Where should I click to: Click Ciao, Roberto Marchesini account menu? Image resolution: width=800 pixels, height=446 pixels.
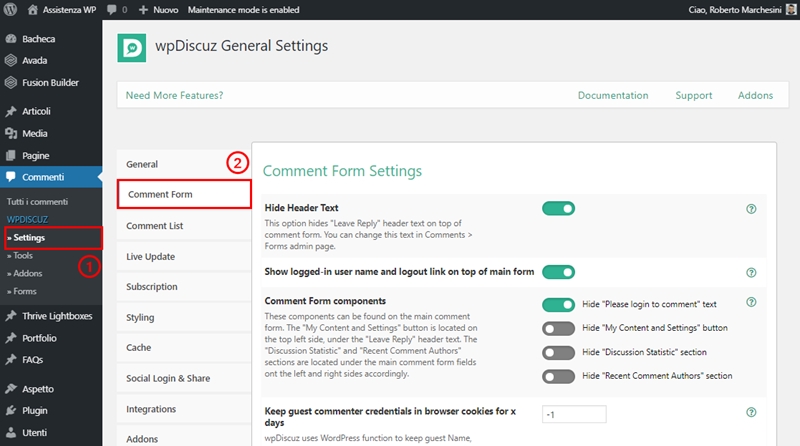pyautogui.click(x=735, y=10)
